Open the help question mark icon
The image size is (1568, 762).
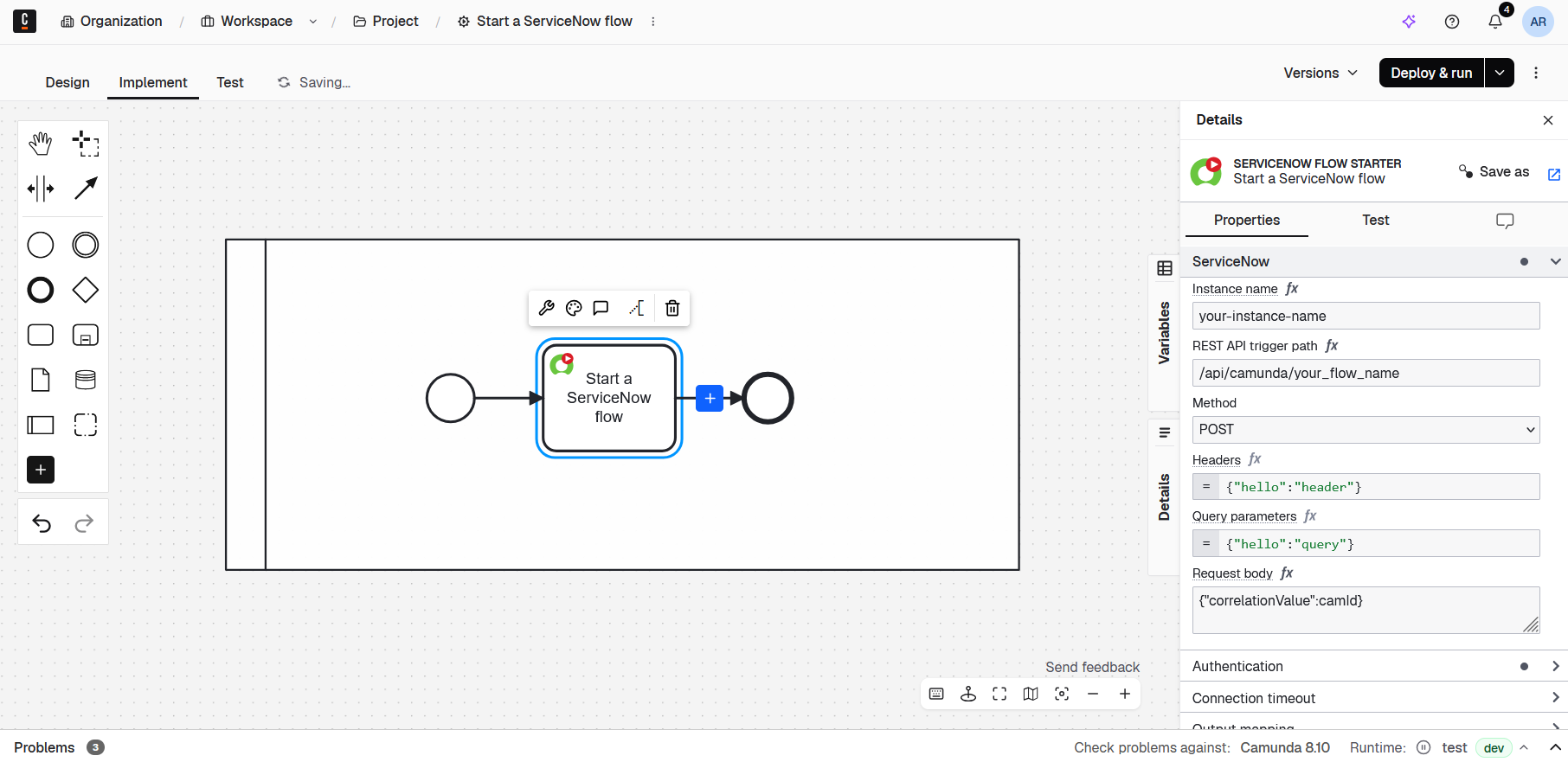coord(1452,22)
